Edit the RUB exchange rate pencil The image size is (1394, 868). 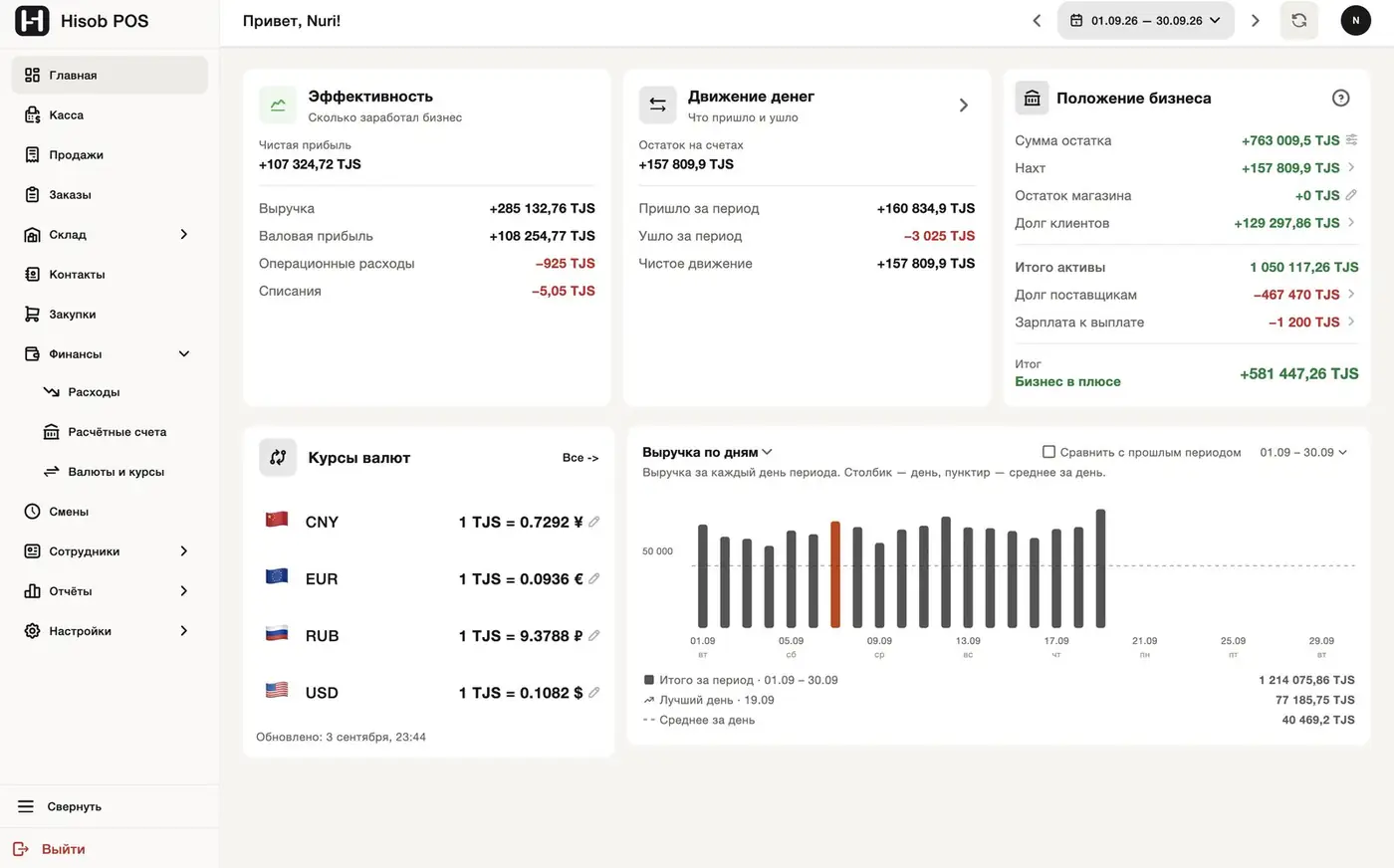tap(594, 635)
